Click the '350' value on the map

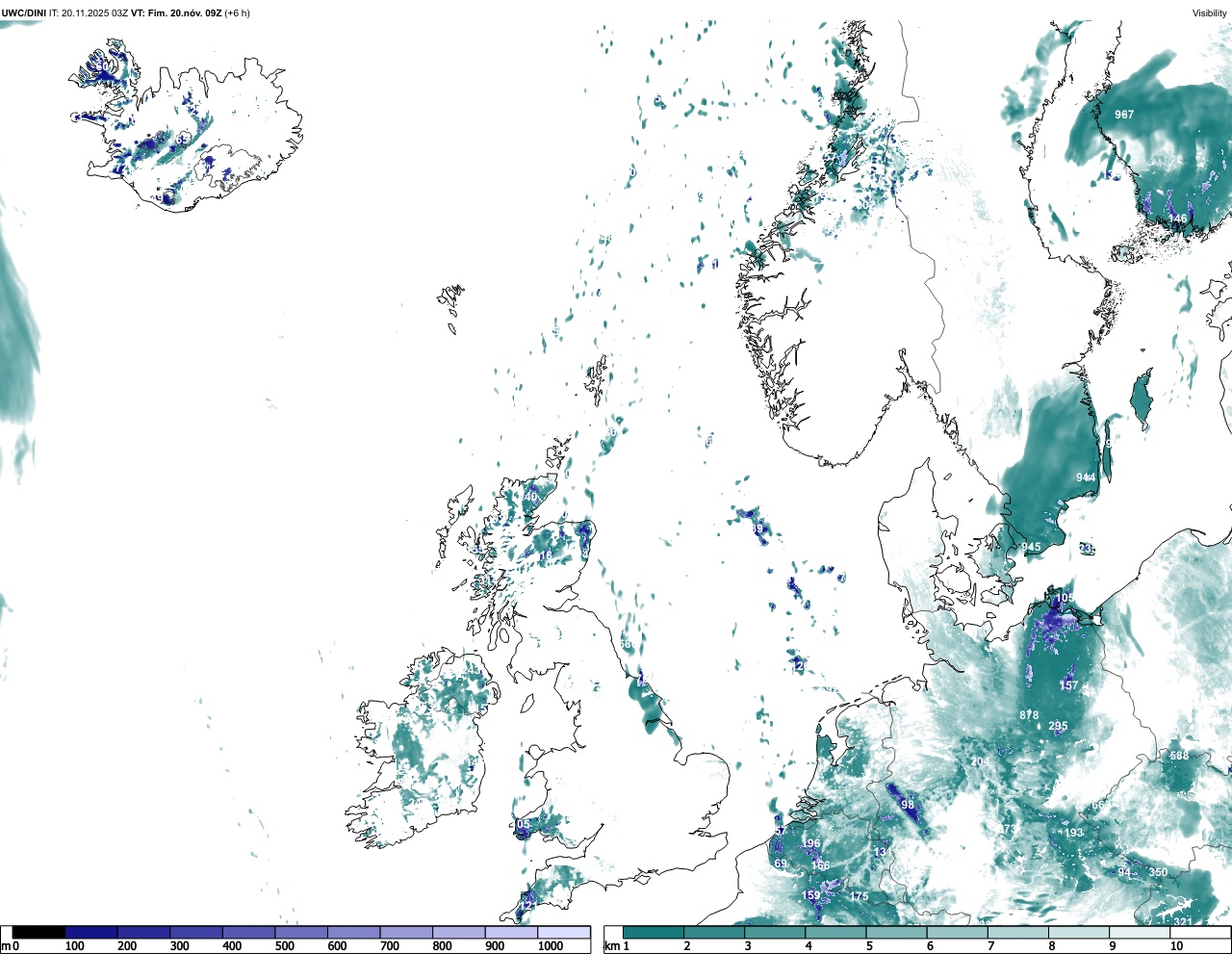click(x=1158, y=873)
